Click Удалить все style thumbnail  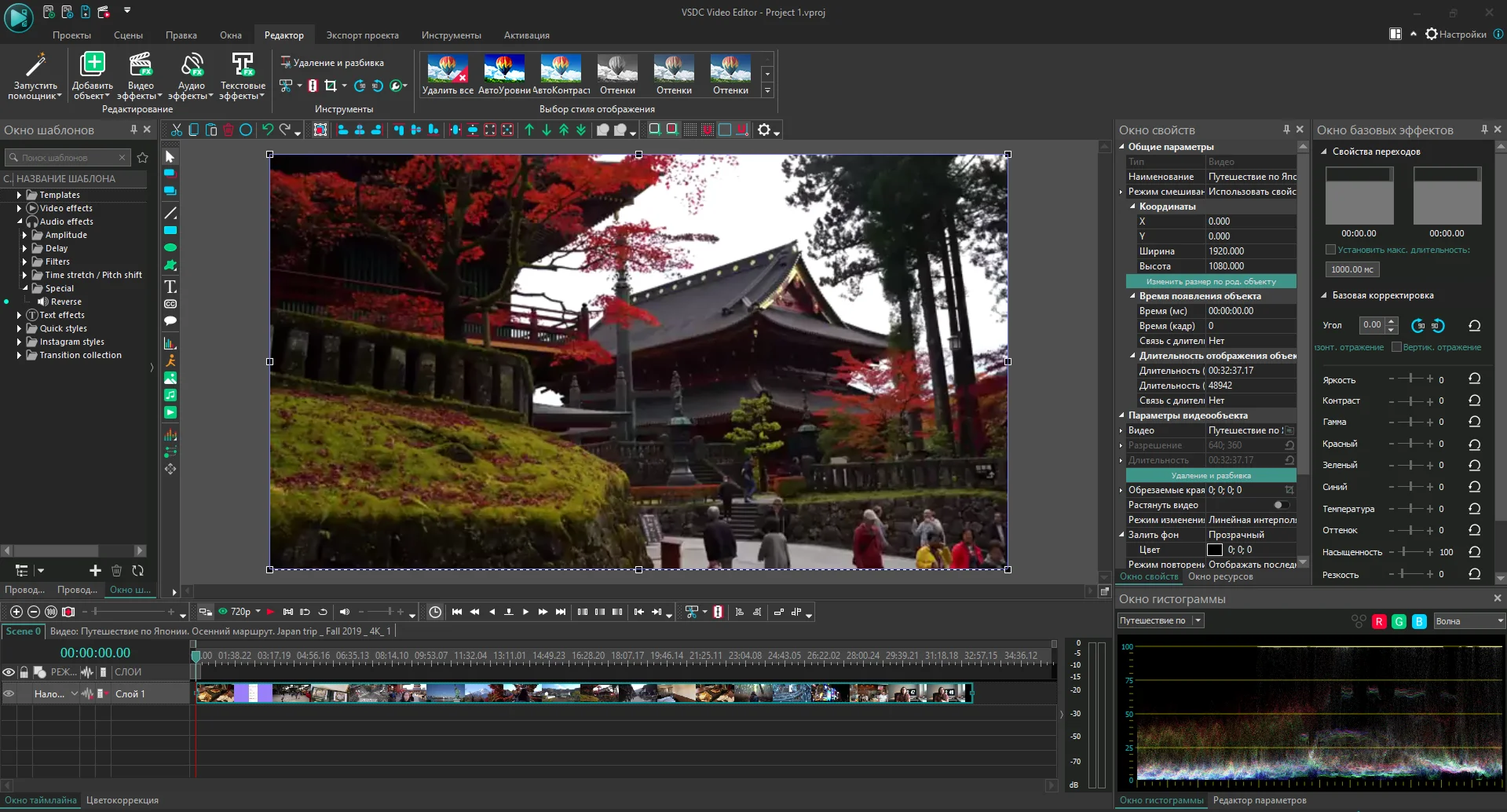point(448,75)
